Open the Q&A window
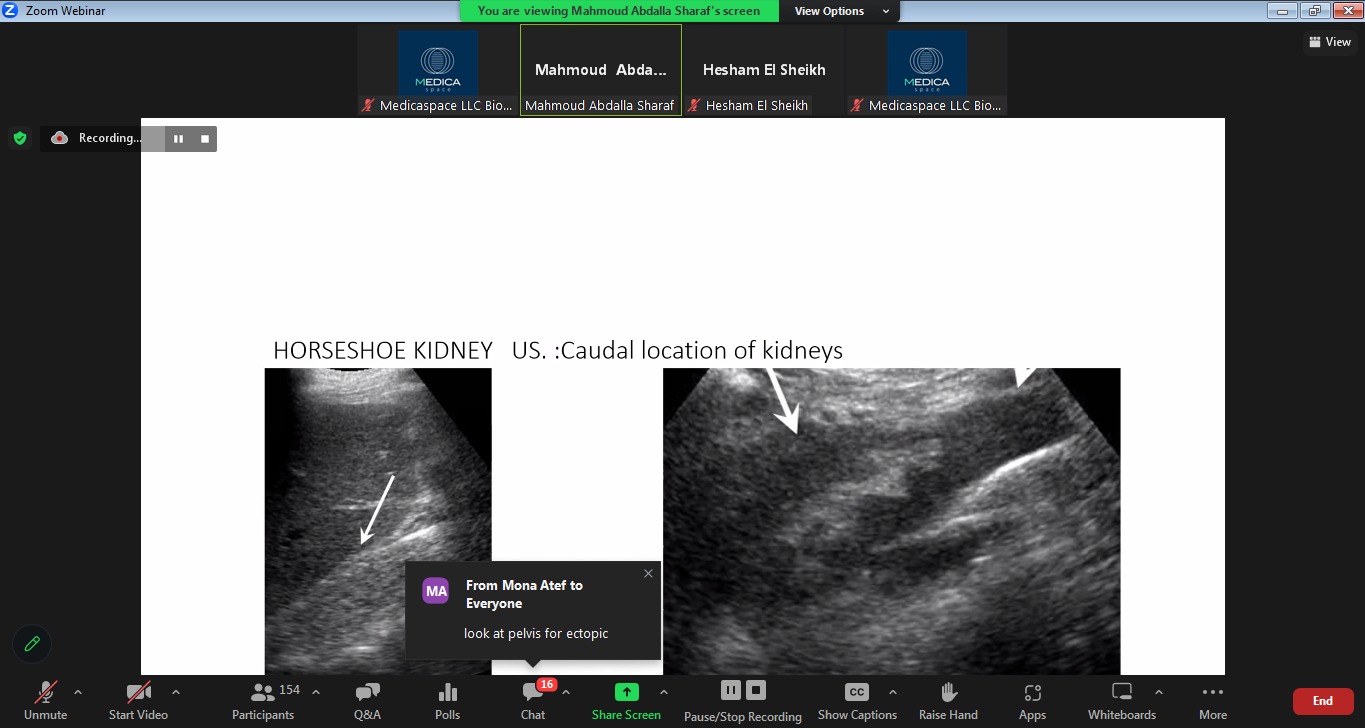The height and width of the screenshot is (728, 1365). point(367,693)
